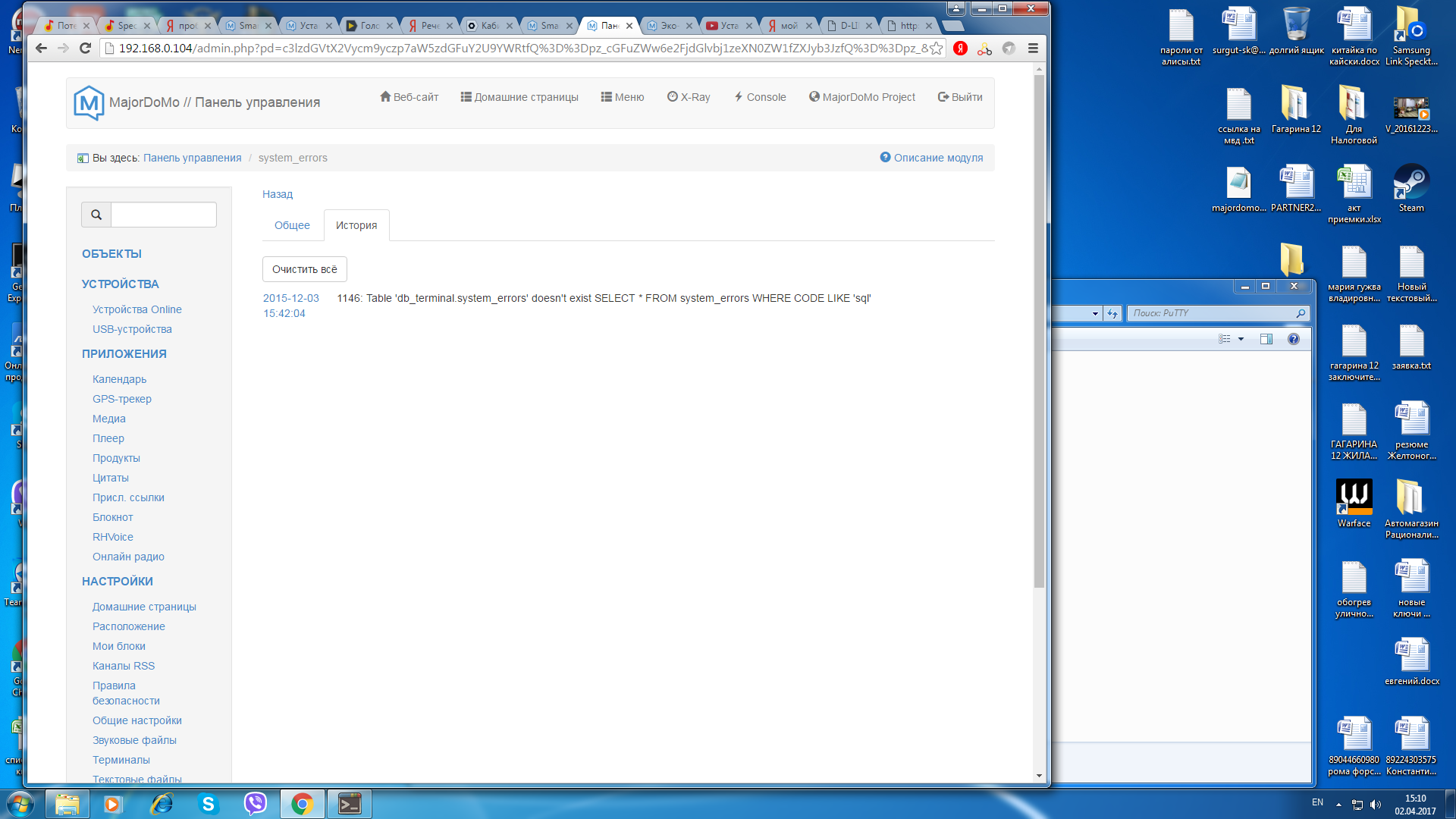1456x819 pixels.
Task: Click the search magnifier icon in sidebar
Action: tap(96, 215)
